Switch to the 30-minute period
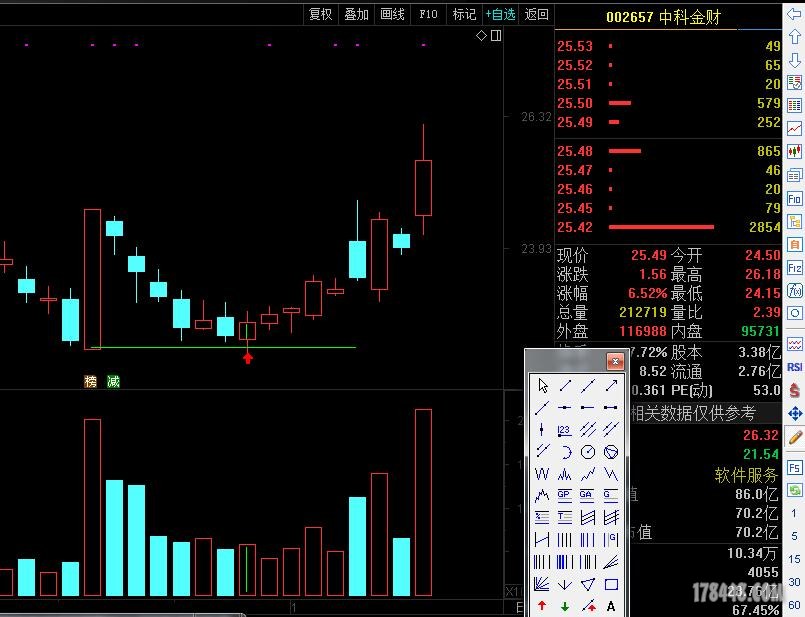Image resolution: width=805 pixels, height=617 pixels. 794,582
